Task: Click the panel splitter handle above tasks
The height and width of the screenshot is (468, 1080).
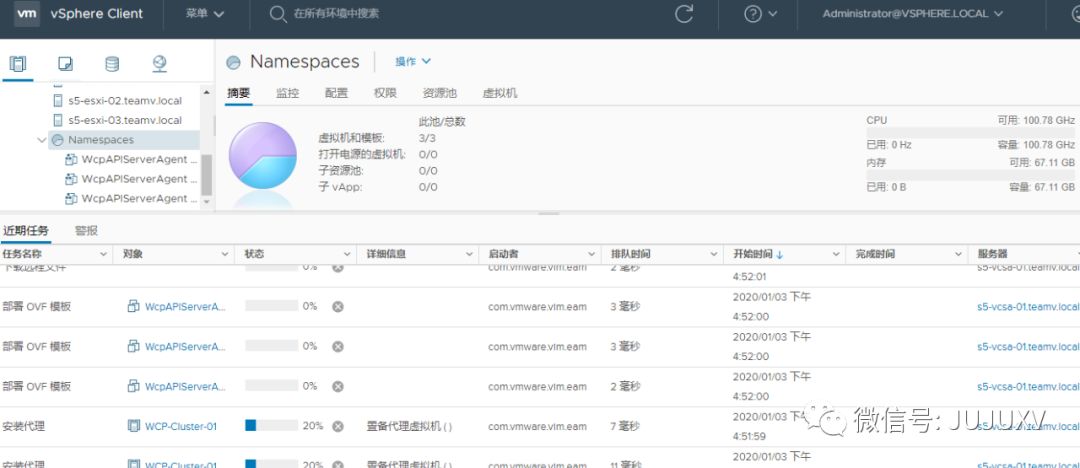Action: pyautogui.click(x=548, y=213)
